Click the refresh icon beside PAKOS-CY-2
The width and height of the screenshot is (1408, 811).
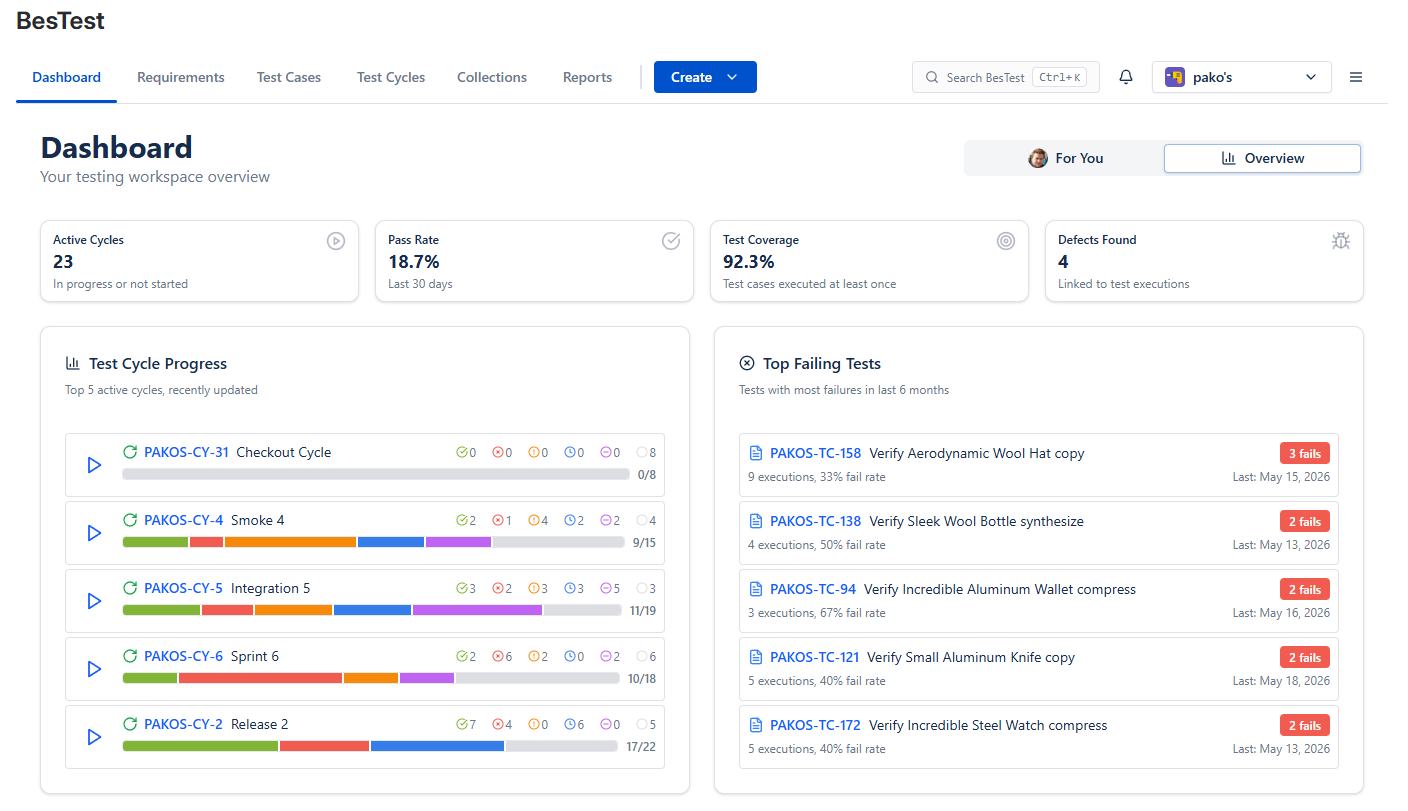130,724
